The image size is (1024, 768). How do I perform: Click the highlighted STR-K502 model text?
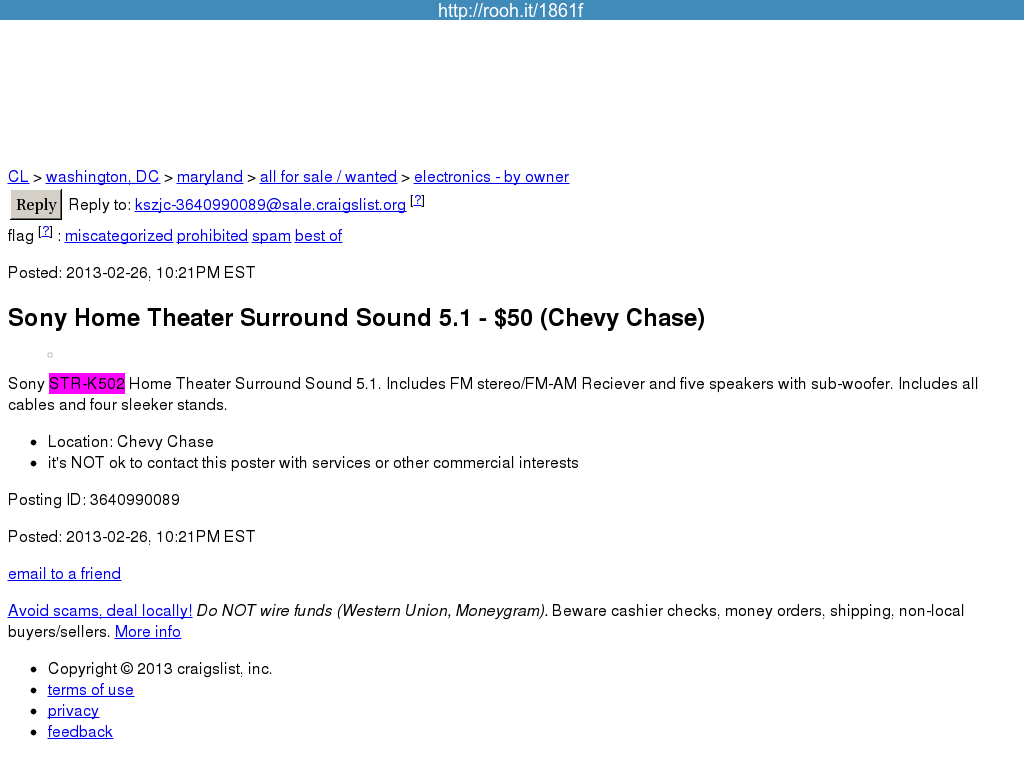(x=87, y=384)
